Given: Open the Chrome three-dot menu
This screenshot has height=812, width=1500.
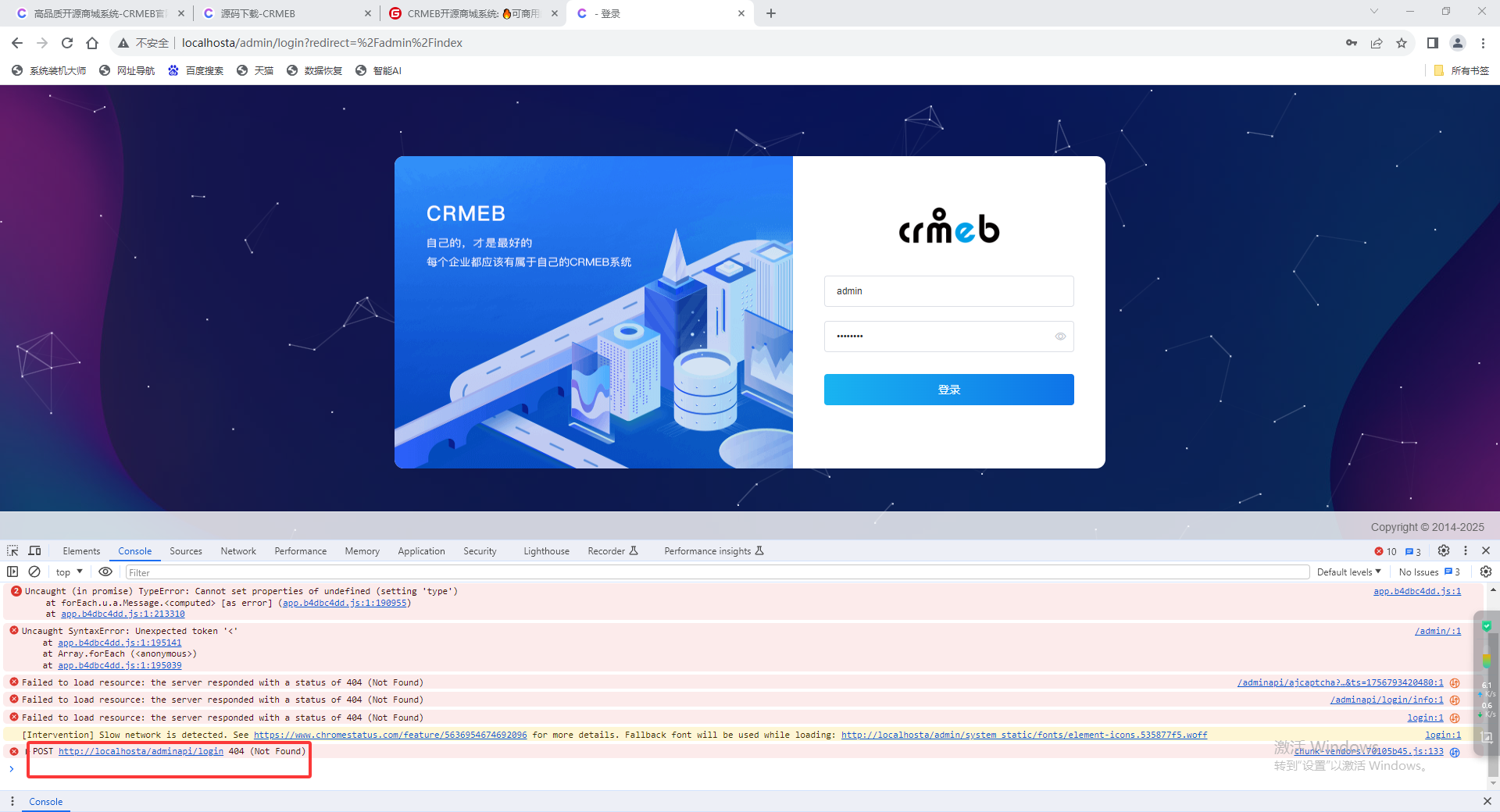Looking at the screenshot, I should coord(1483,43).
